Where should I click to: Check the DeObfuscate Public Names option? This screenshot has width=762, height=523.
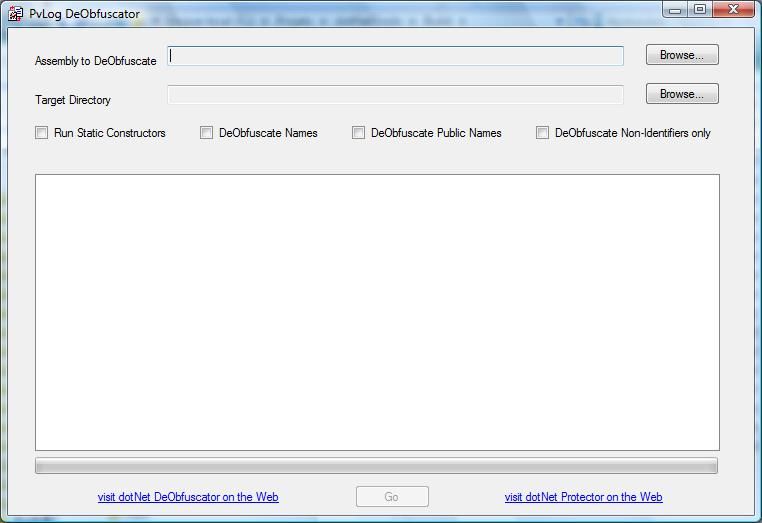tap(359, 133)
